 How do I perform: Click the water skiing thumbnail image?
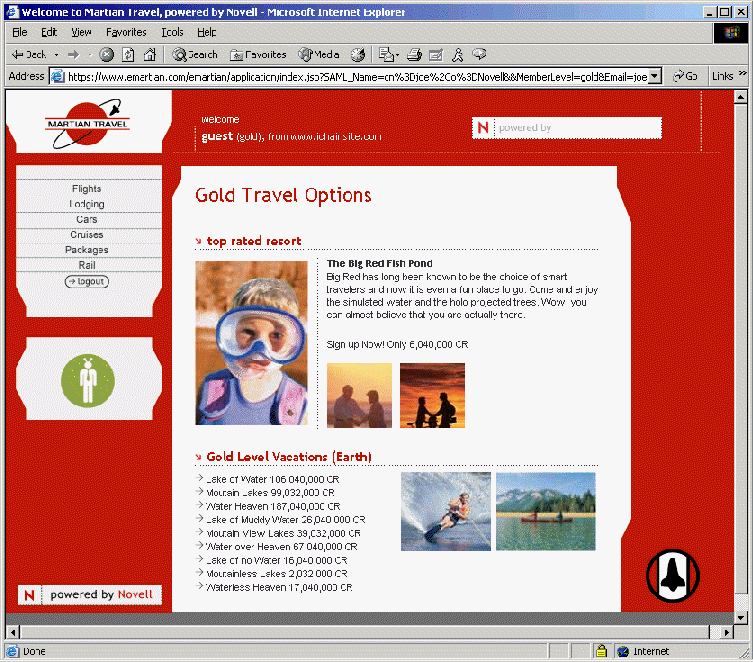coord(445,511)
